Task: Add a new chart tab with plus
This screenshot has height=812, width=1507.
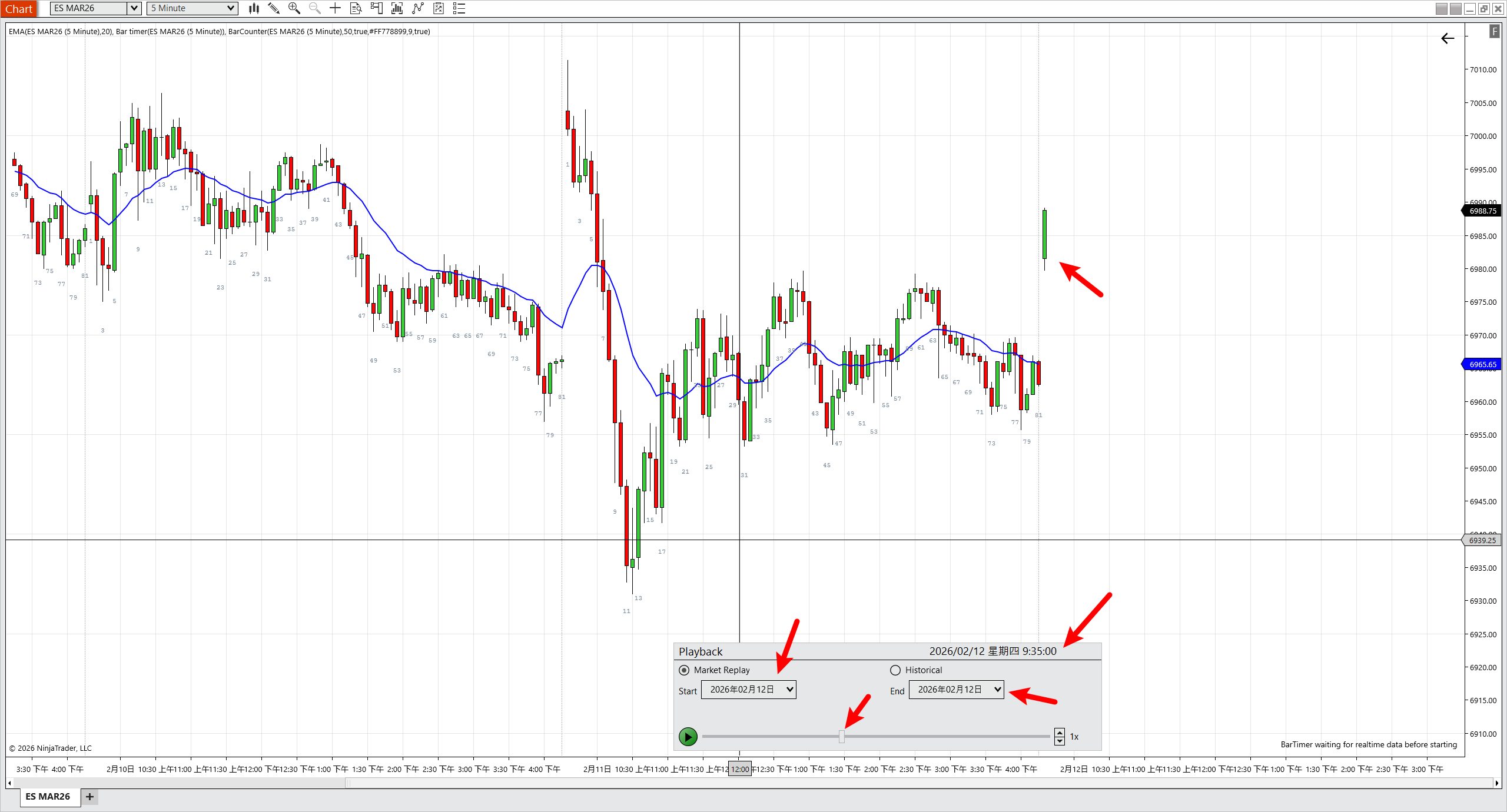Action: (89, 797)
